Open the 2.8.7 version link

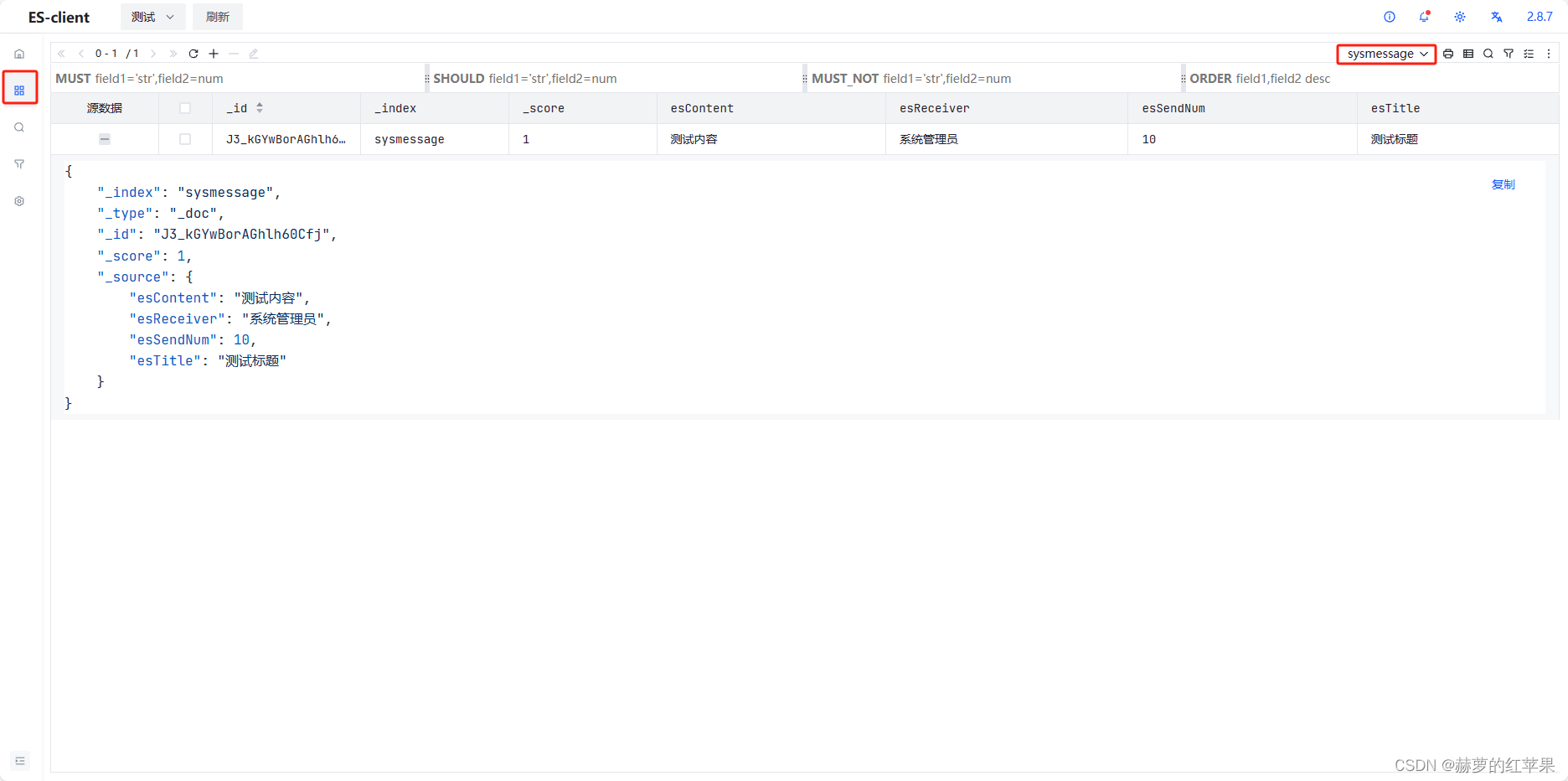tap(1540, 17)
